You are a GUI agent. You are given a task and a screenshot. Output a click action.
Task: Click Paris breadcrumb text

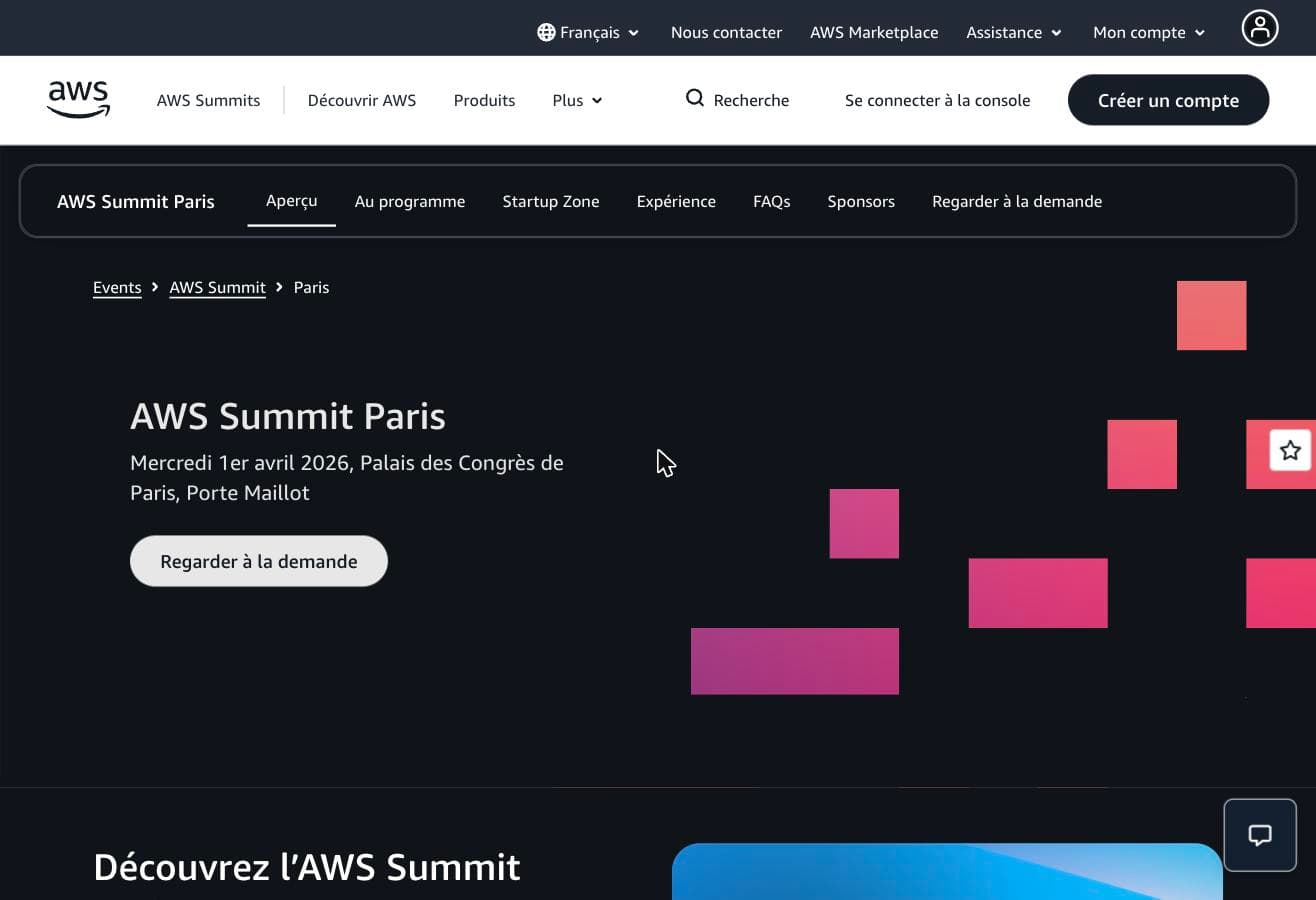coord(311,288)
